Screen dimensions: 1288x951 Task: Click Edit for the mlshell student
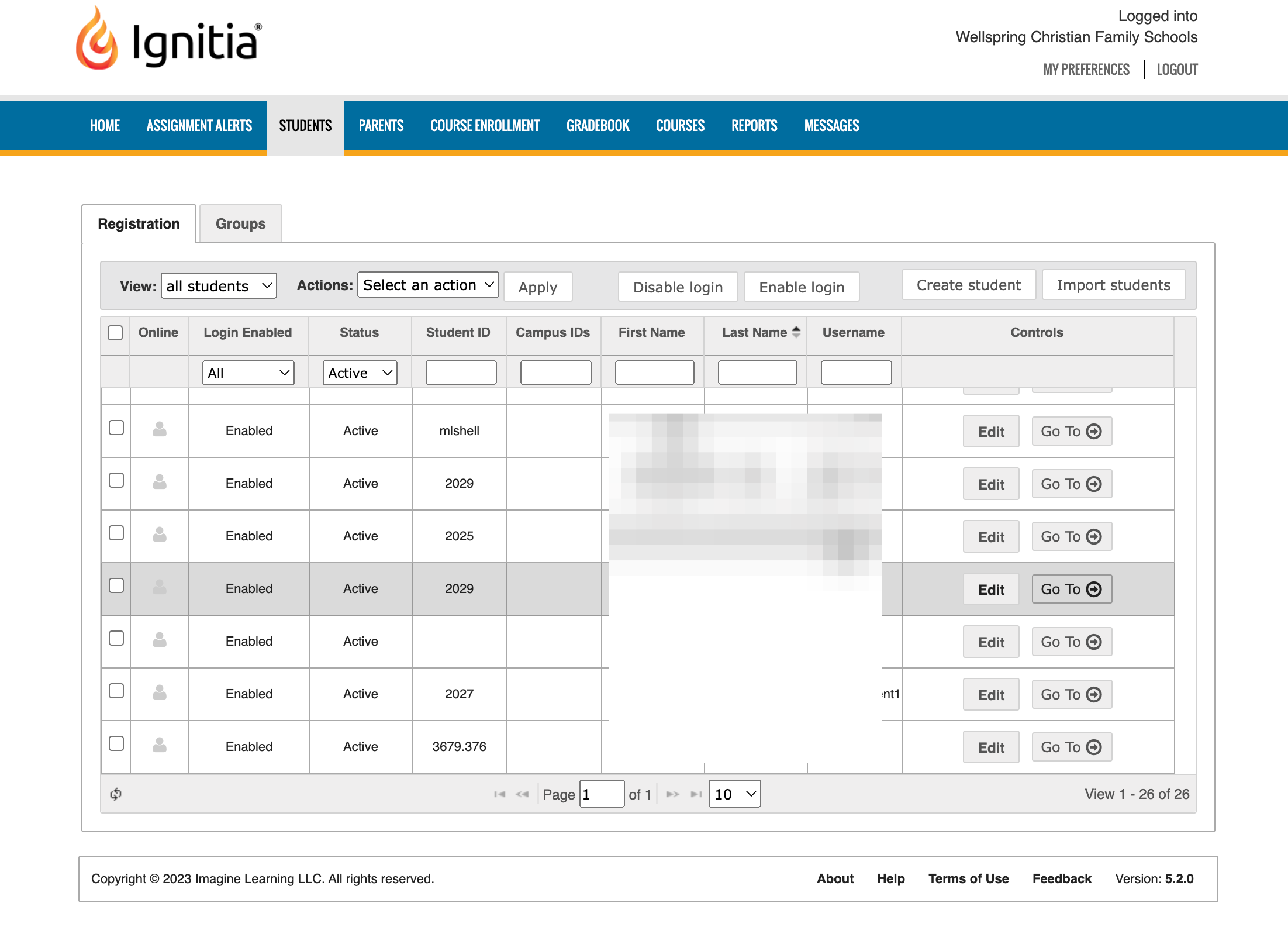[x=991, y=432]
